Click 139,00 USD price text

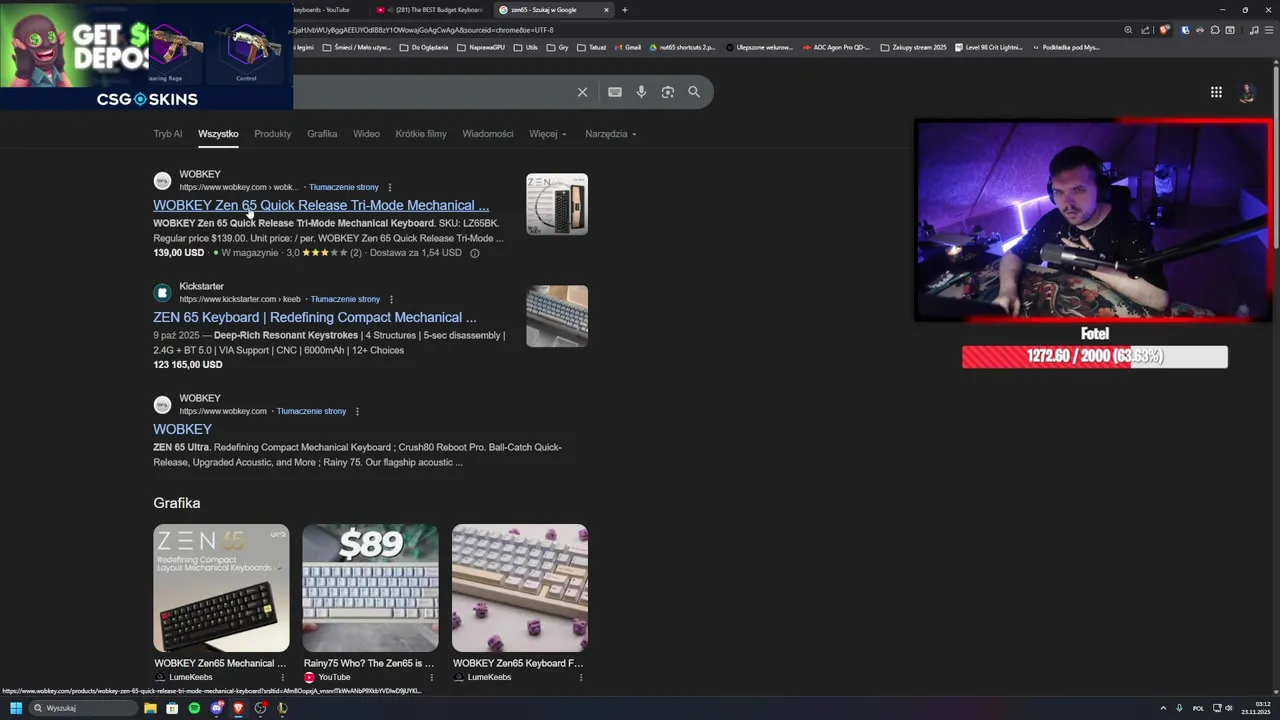pyautogui.click(x=178, y=253)
